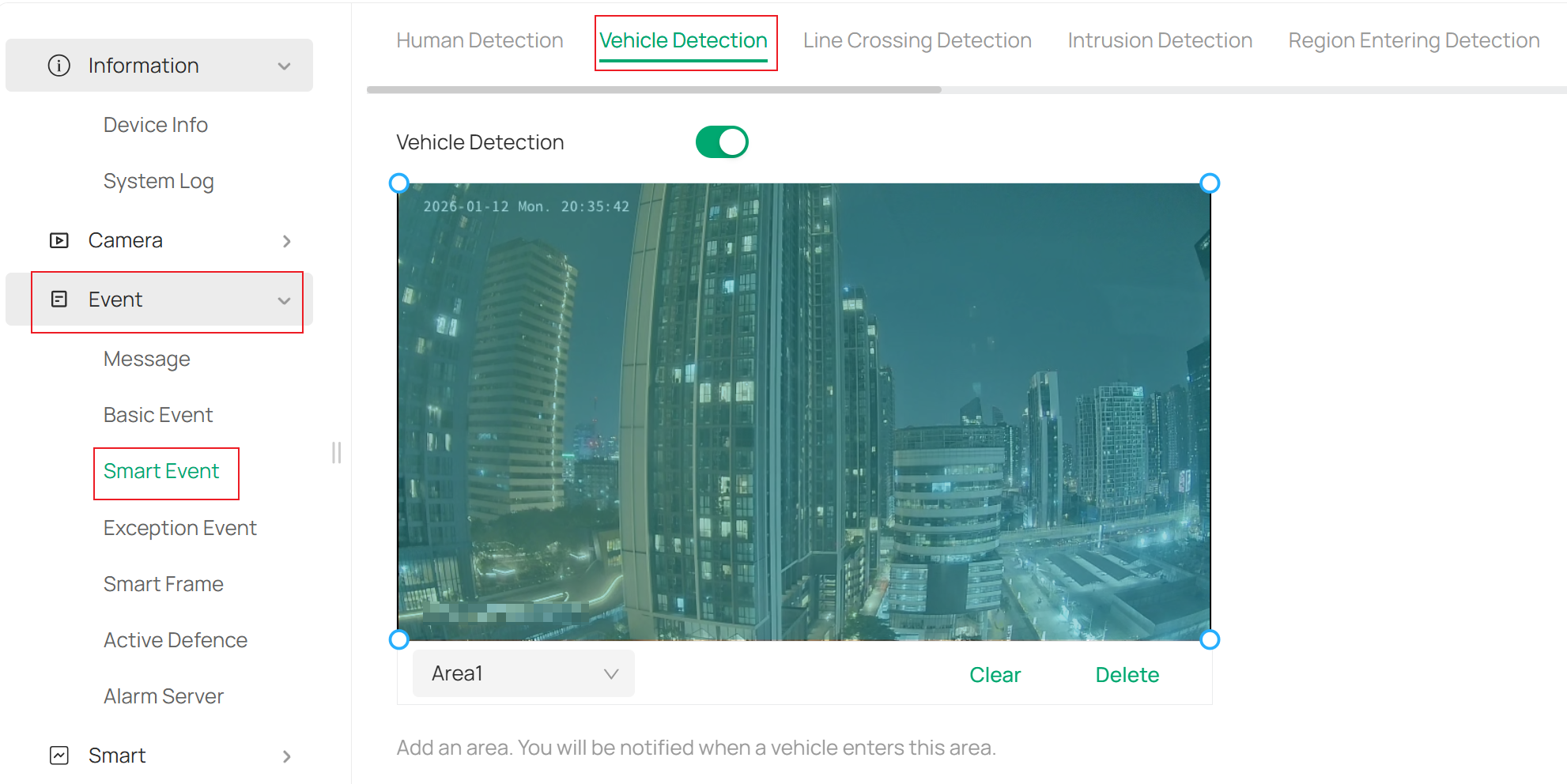Switch to the Human Detection tab
The image size is (1567, 784).
[x=479, y=40]
